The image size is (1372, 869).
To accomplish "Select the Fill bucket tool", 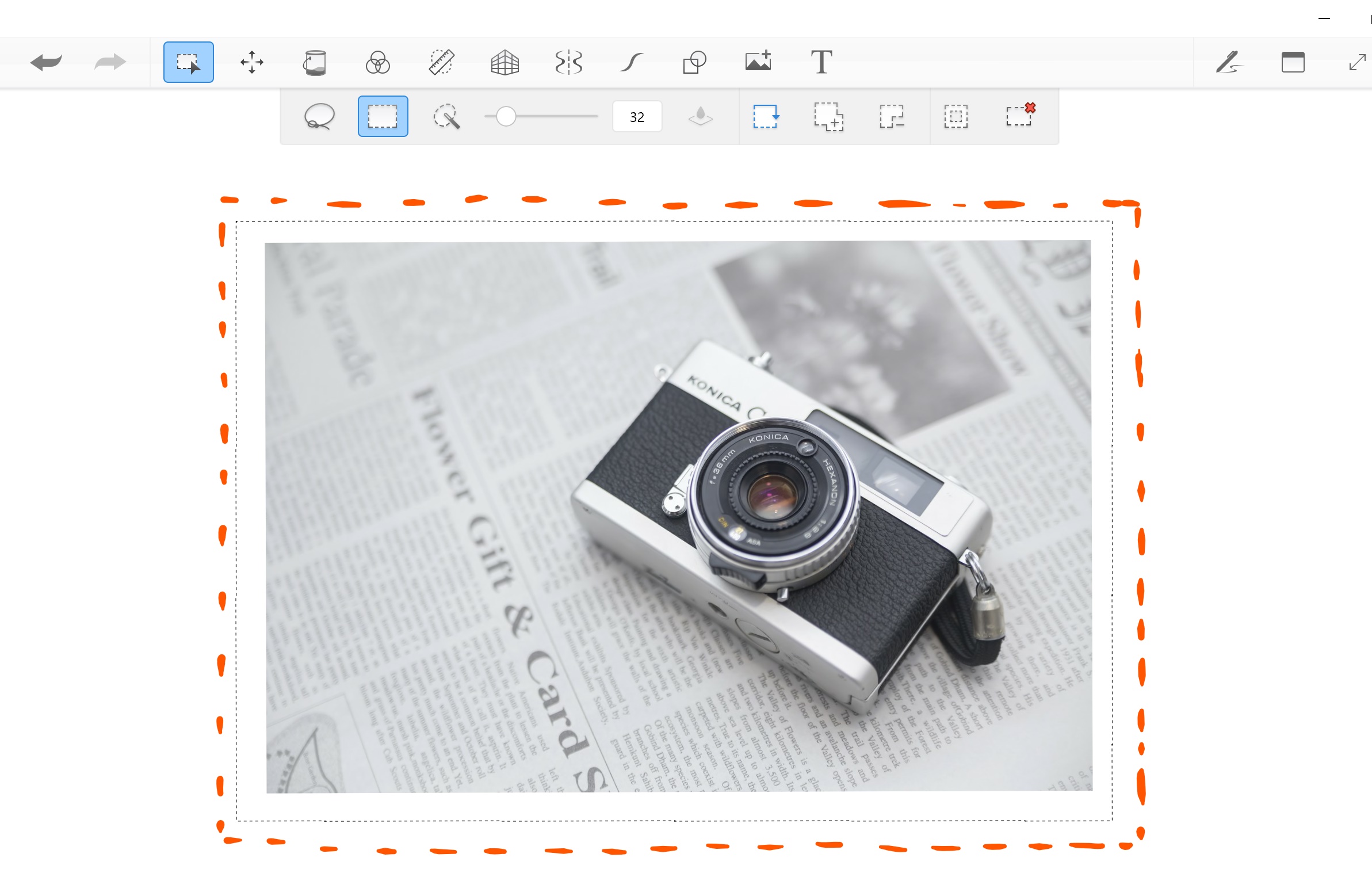I will point(315,62).
